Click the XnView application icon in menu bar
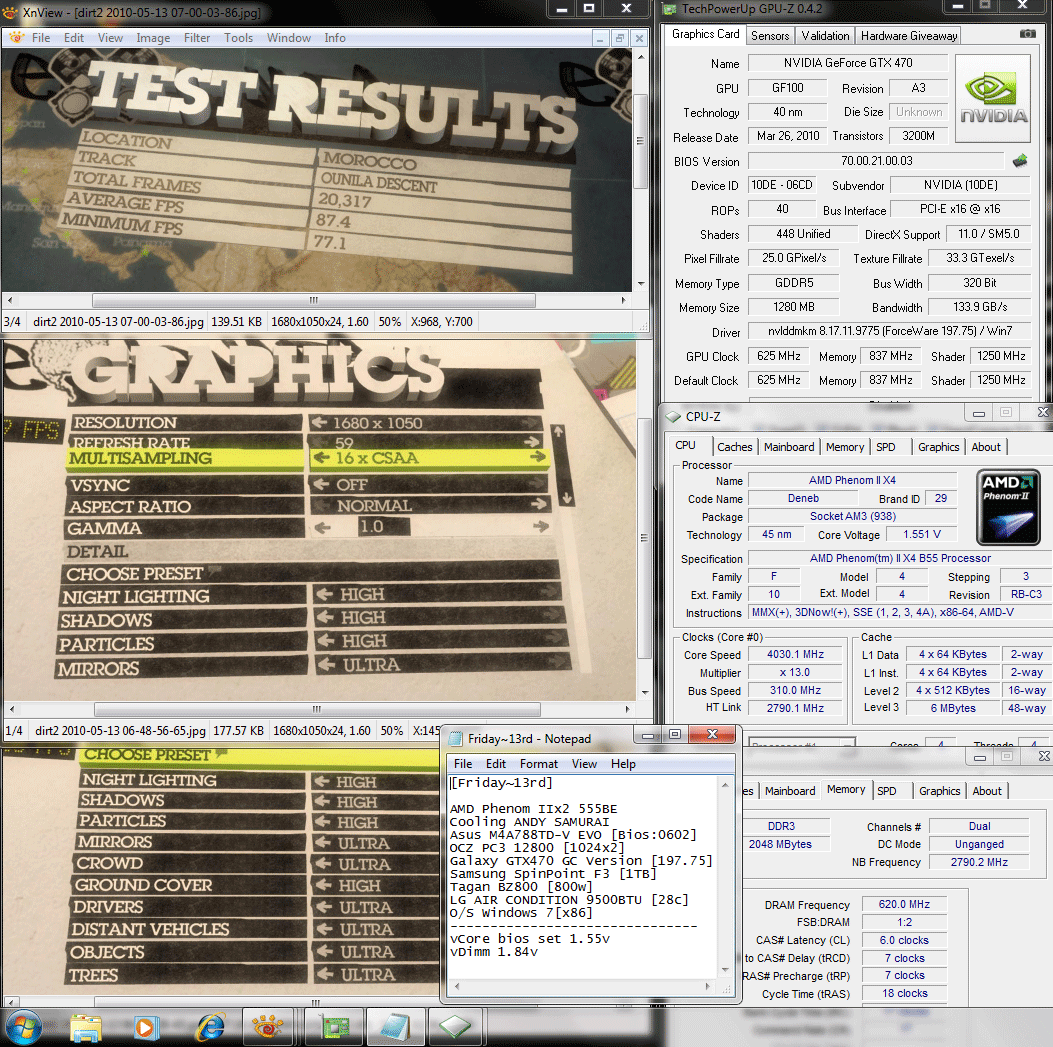This screenshot has width=1053, height=1047. point(16,38)
